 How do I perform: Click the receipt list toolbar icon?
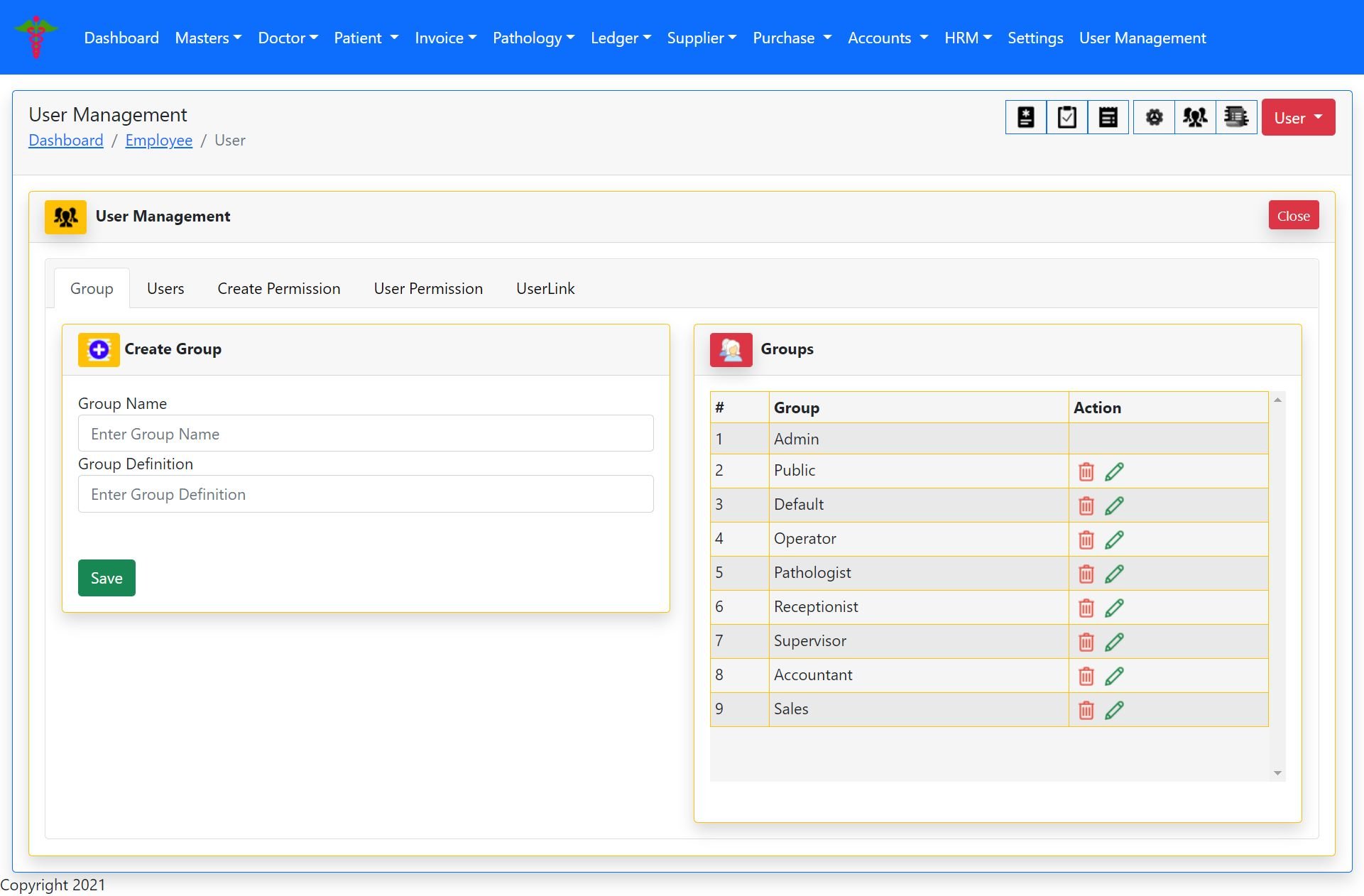point(1108,117)
